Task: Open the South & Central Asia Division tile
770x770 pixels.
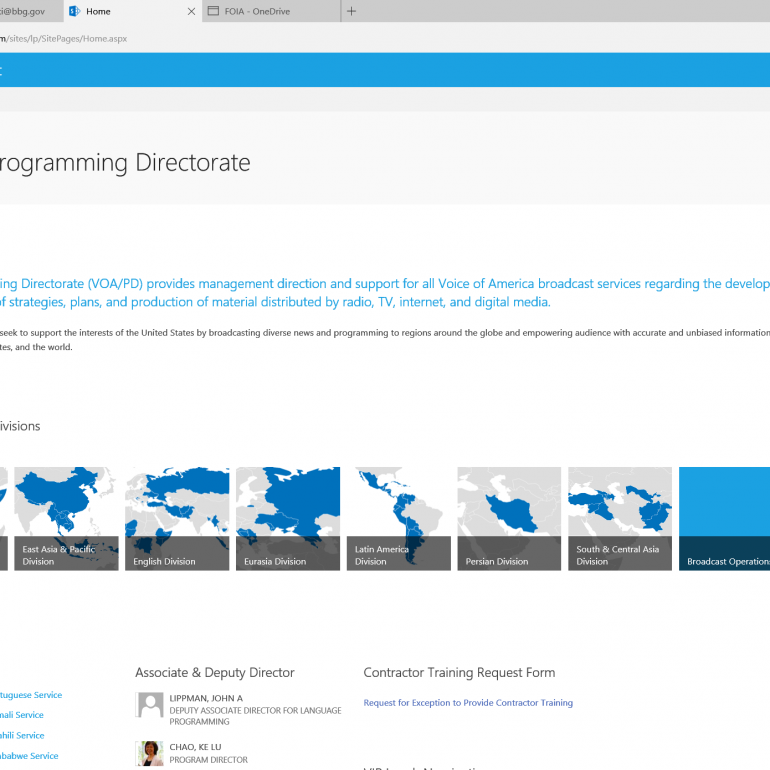Action: tap(620, 519)
